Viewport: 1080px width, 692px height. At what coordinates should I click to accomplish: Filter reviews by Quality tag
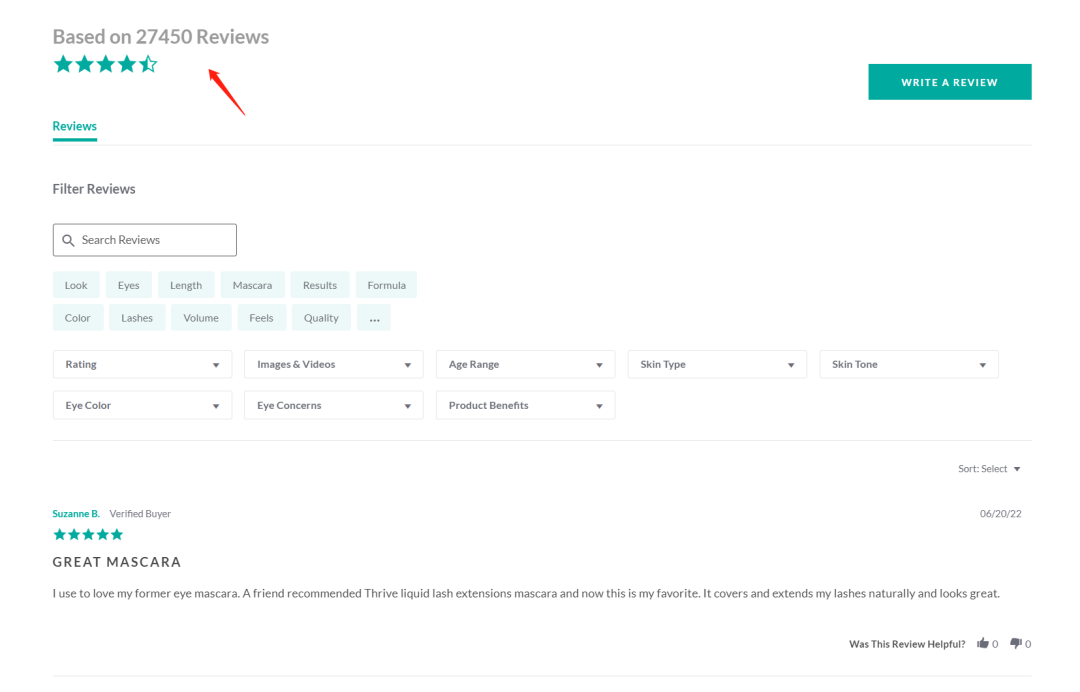pyautogui.click(x=321, y=318)
